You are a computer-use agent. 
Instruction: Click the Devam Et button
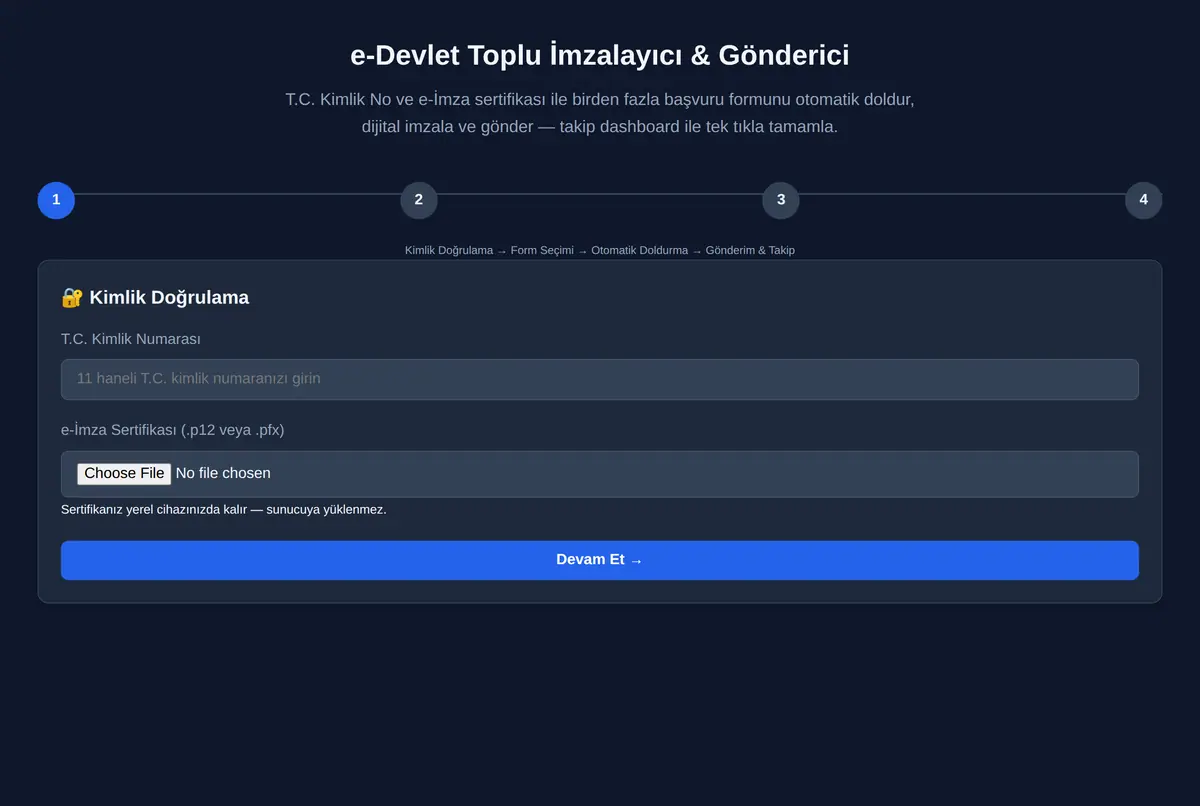point(600,560)
